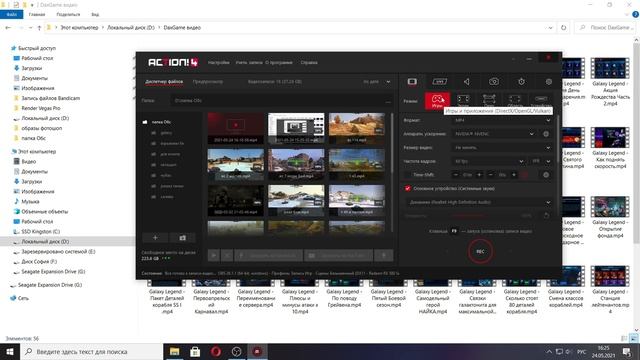Click the last button in file action bar
The height and width of the screenshot is (360, 640).
click(384, 256)
